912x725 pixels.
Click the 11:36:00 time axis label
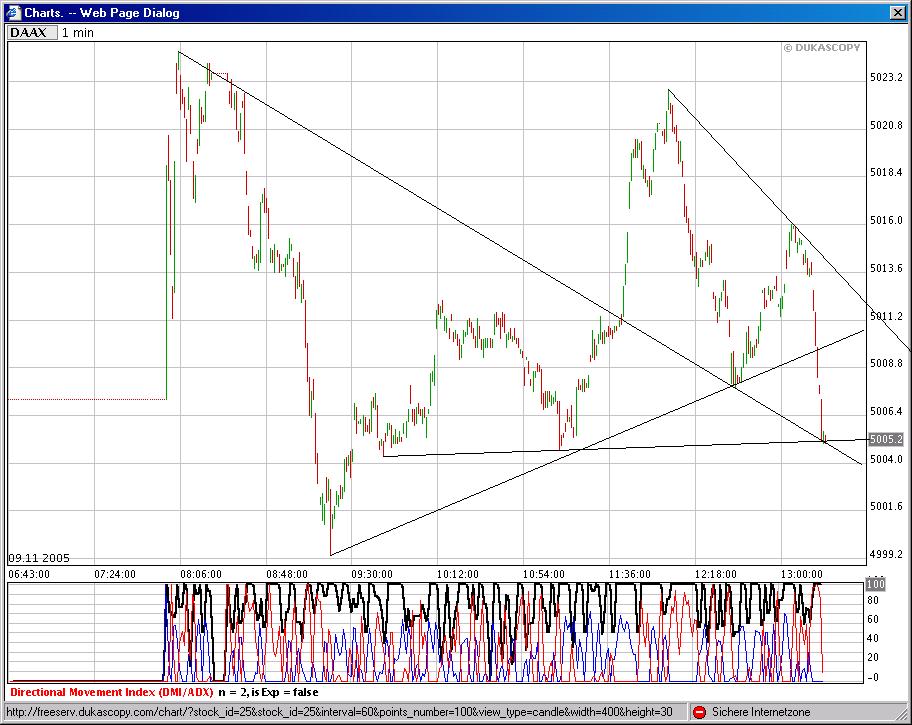(x=630, y=574)
